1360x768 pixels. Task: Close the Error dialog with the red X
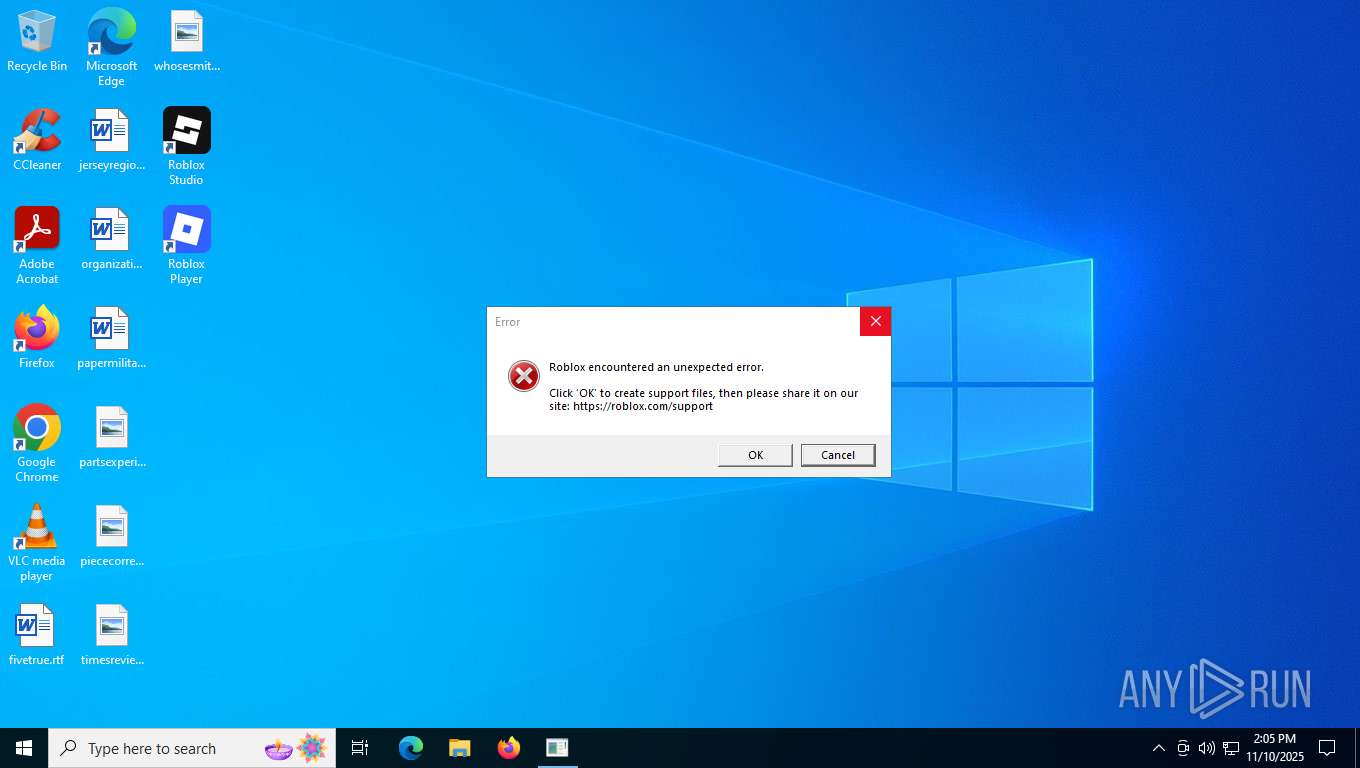[x=875, y=321]
